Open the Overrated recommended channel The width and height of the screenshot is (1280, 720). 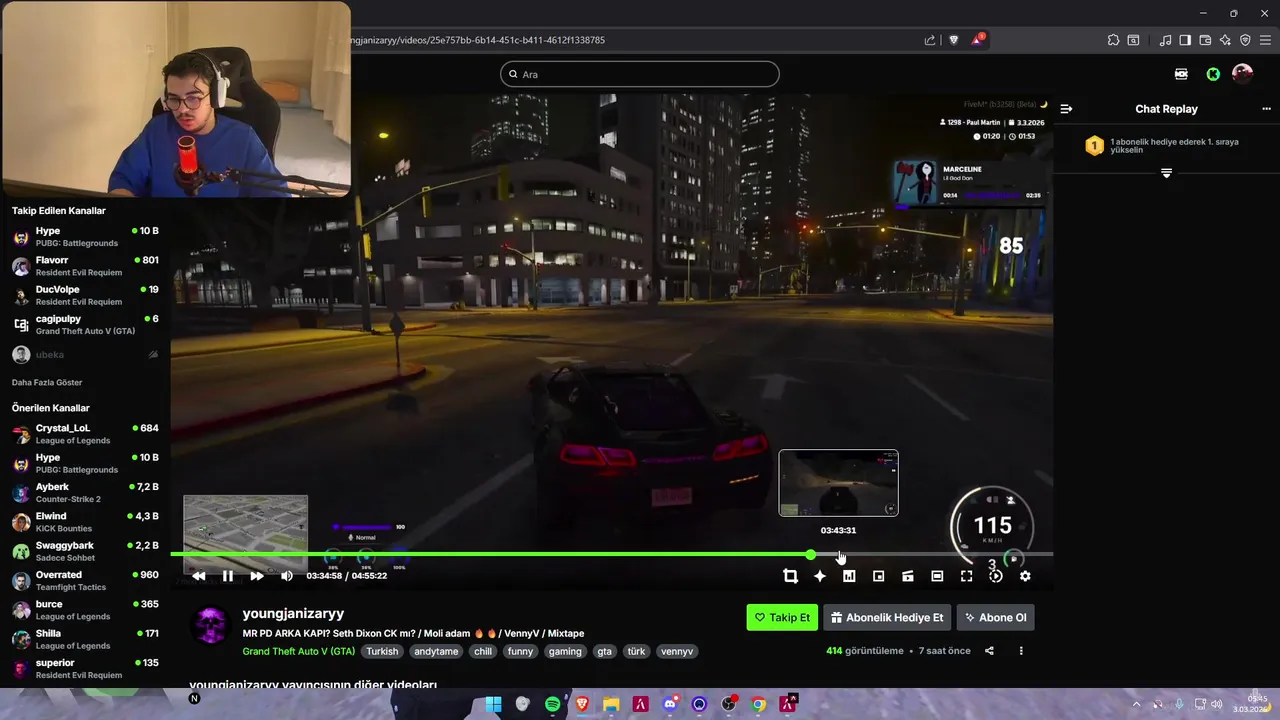click(x=85, y=581)
